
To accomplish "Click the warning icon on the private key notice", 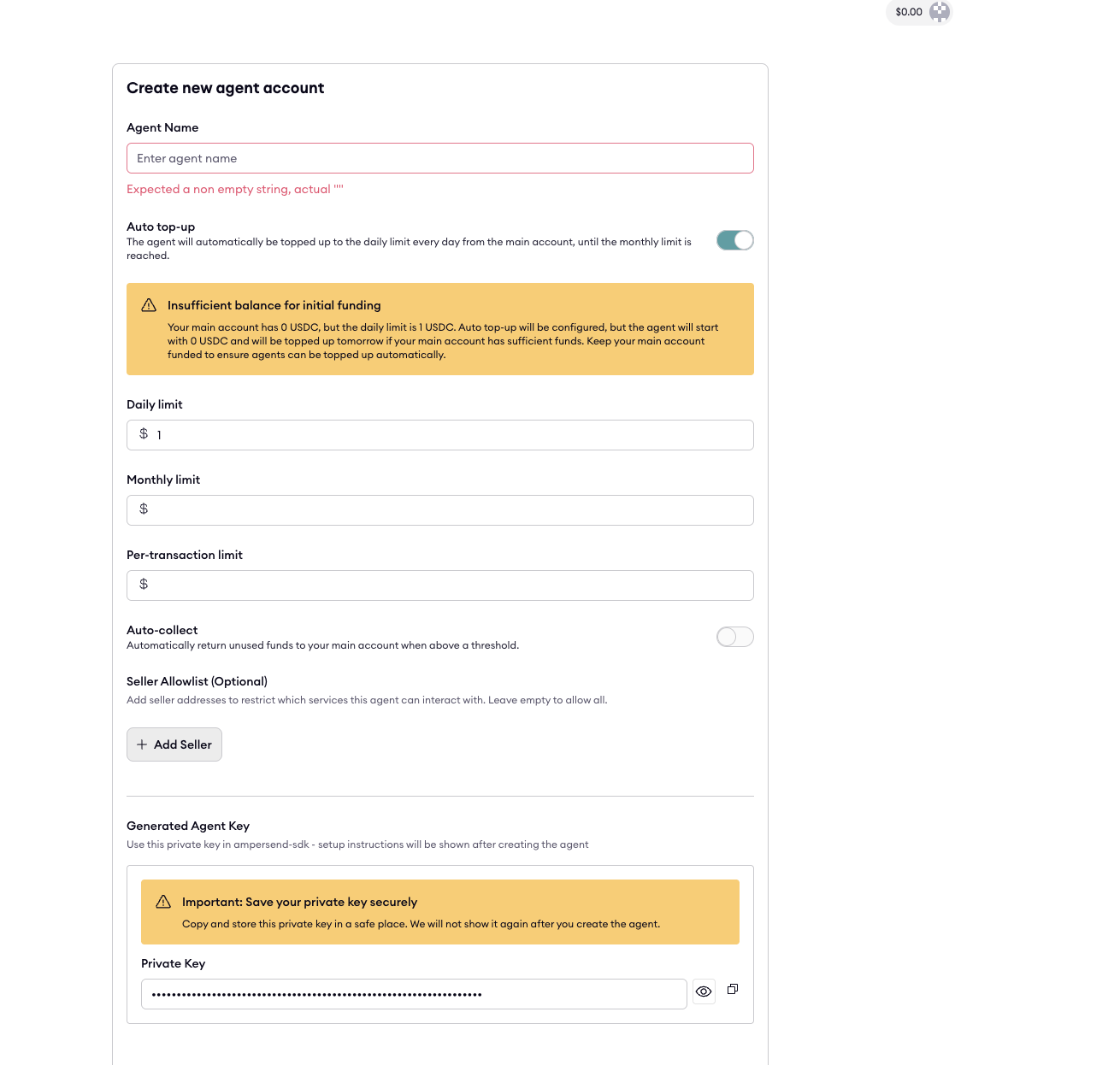I will (163, 901).
